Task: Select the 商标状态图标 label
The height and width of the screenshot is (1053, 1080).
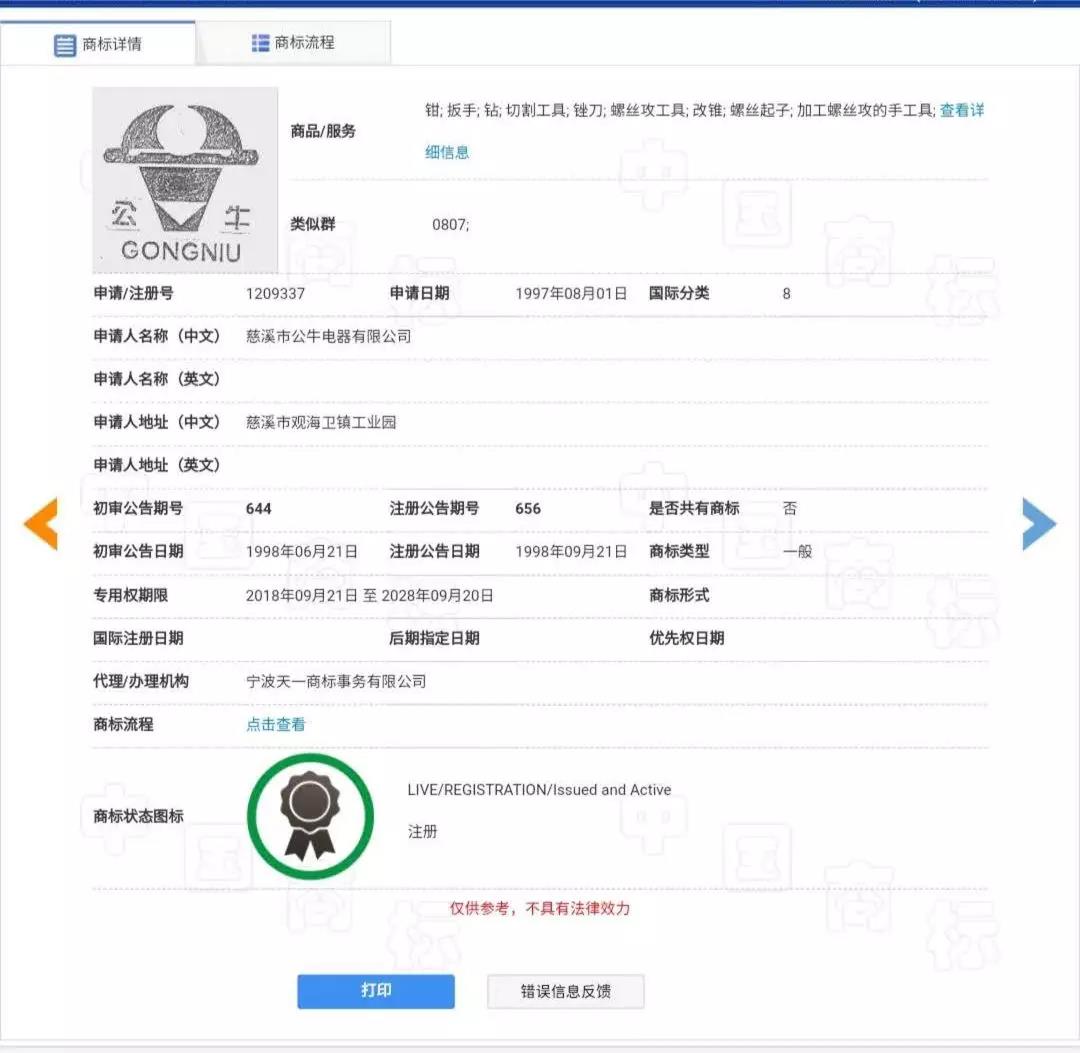Action: click(138, 816)
